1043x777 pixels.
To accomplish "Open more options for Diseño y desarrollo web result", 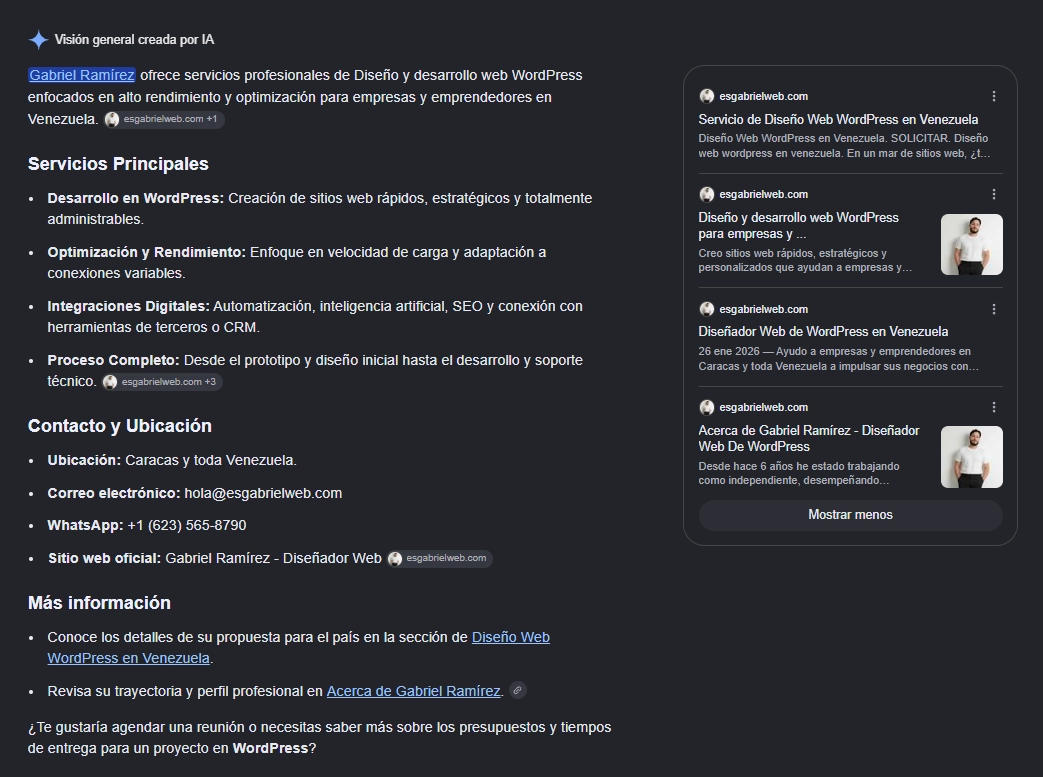I will pos(994,194).
